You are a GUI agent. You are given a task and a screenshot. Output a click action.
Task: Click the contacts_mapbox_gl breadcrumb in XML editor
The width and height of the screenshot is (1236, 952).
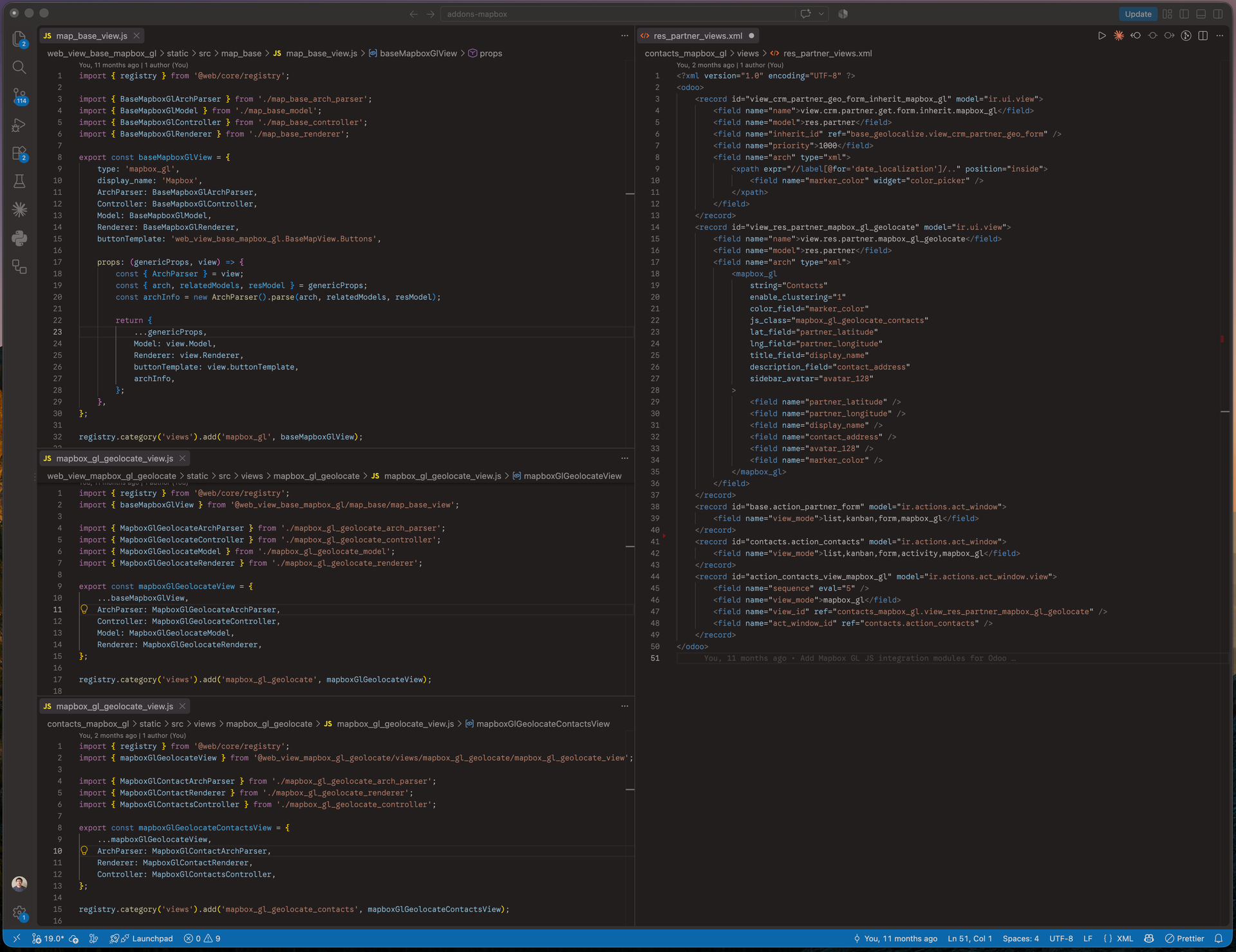[x=686, y=53]
